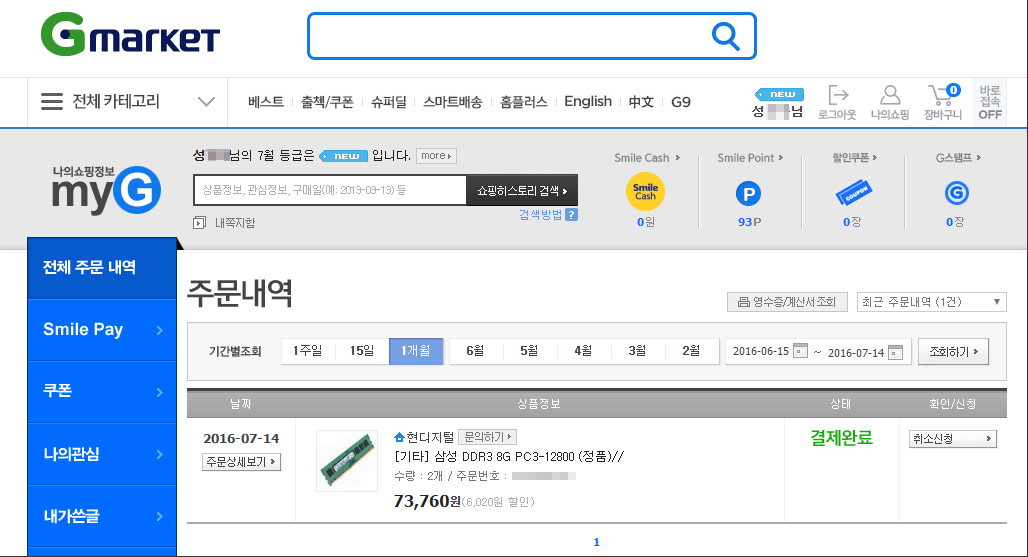Open the start date calendar picker
Viewport: 1028px width, 557px height.
click(800, 351)
